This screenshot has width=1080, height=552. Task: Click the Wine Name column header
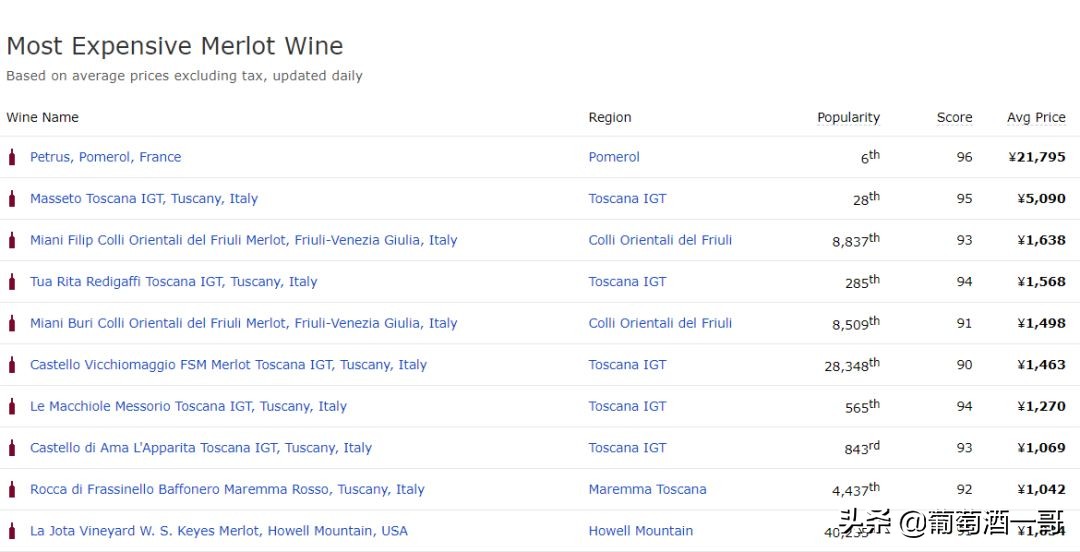(42, 117)
